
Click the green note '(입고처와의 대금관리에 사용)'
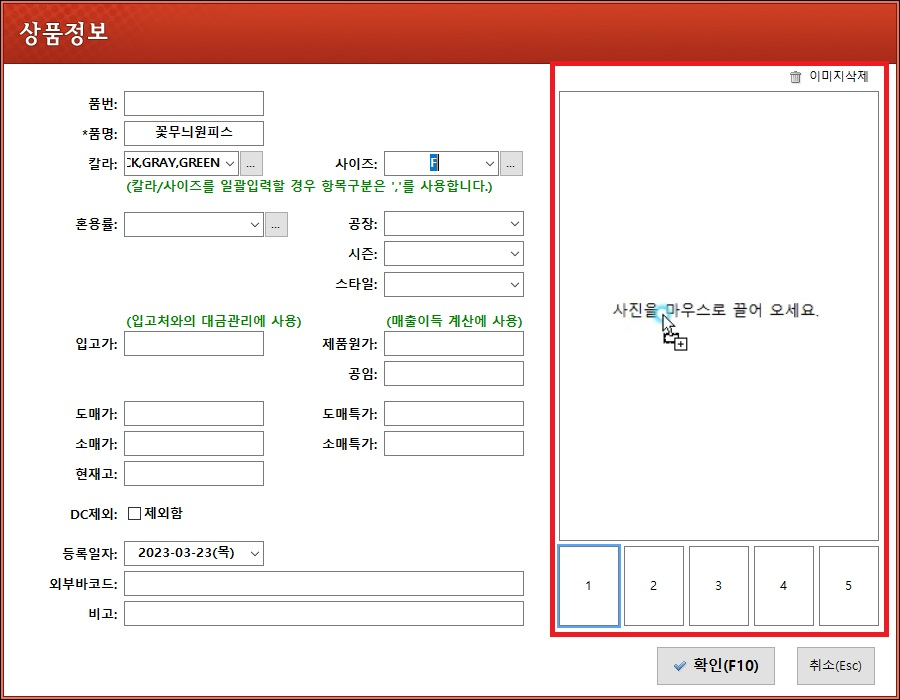[214, 321]
